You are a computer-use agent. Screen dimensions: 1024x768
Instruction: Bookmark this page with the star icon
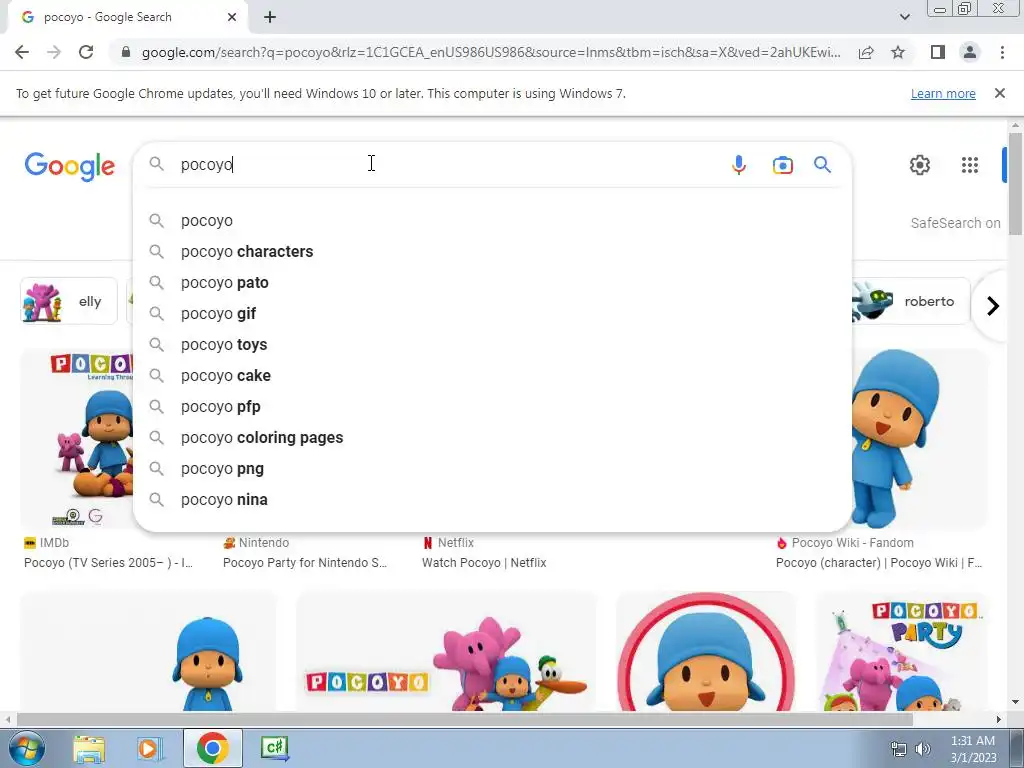point(898,52)
